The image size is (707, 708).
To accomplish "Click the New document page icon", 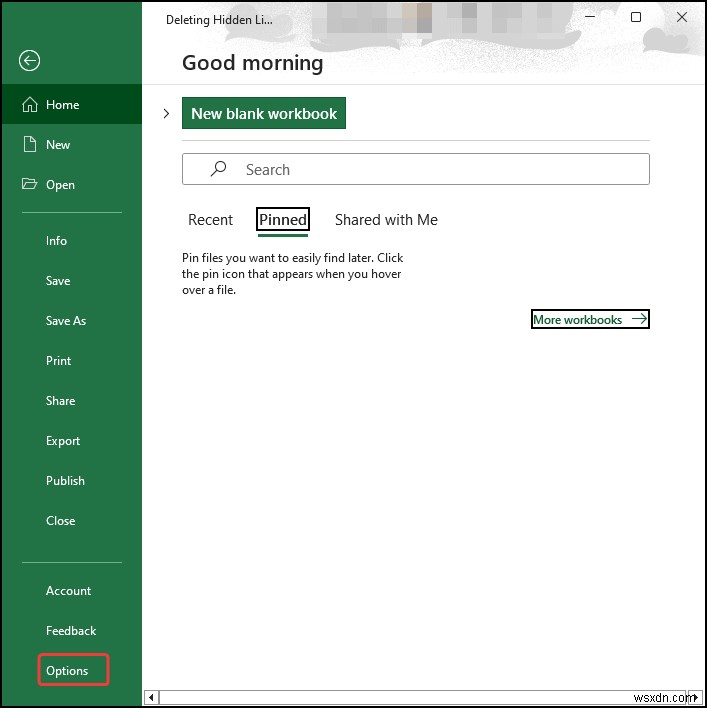I will (30, 144).
